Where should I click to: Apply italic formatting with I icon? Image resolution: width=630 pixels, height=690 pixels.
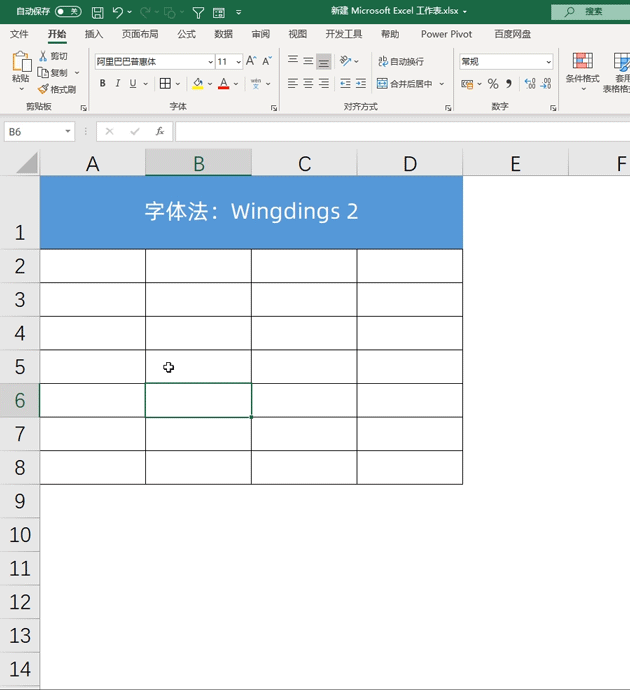tap(117, 83)
